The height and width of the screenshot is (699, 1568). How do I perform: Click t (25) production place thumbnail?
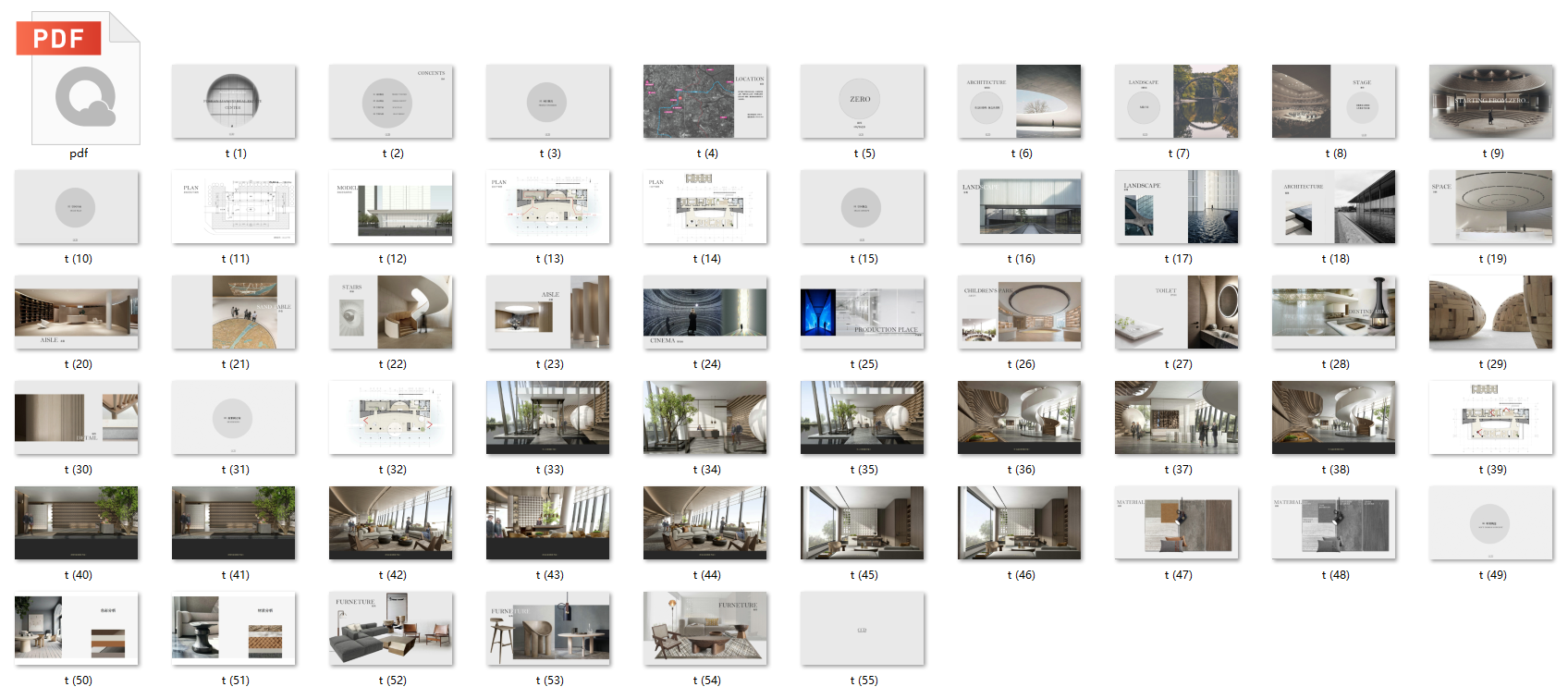863,313
